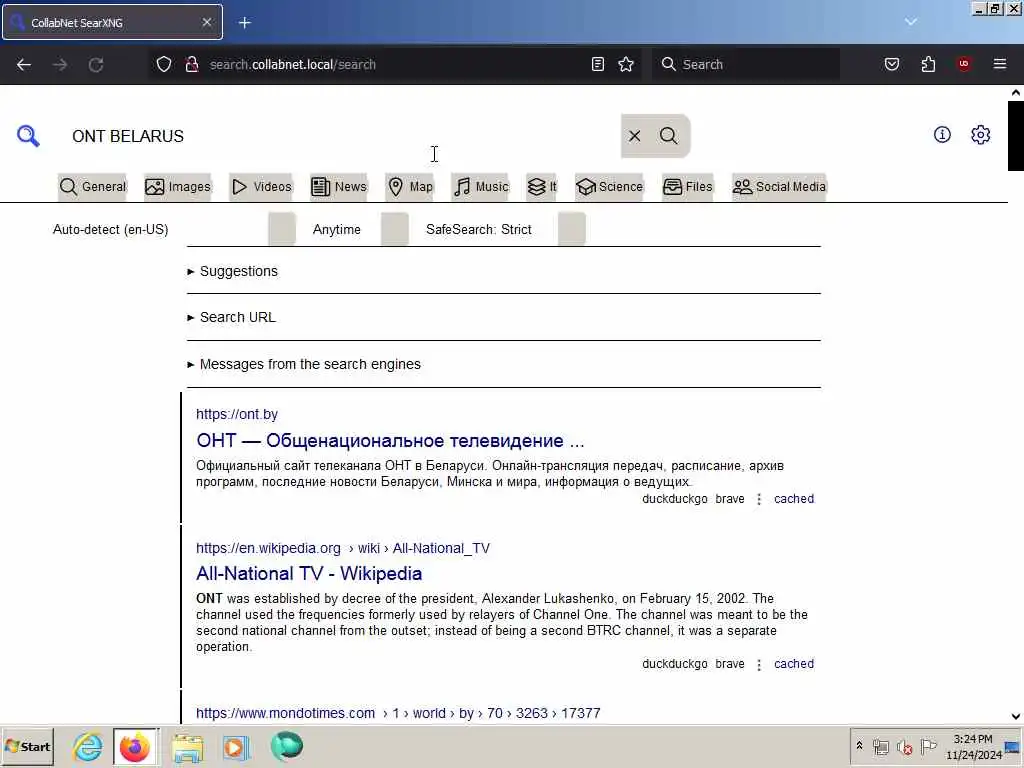This screenshot has height=768, width=1024.
Task: Open cached link for Wikipedia result
Action: pos(793,664)
